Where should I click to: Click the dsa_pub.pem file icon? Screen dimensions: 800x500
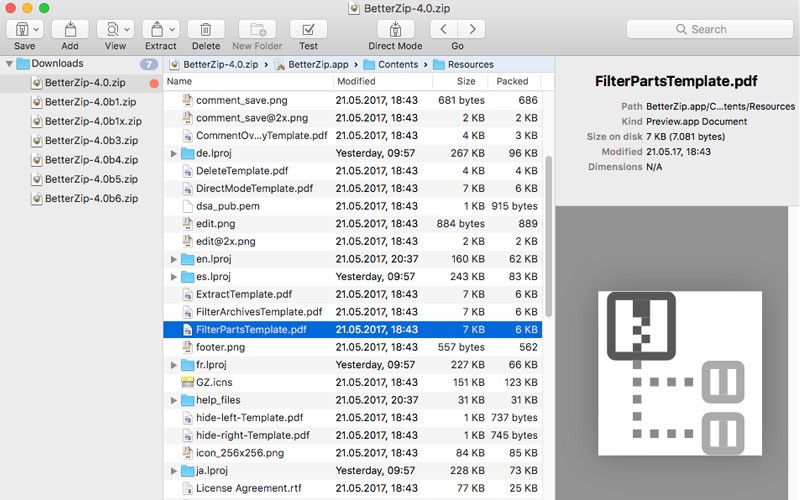[x=187, y=206]
